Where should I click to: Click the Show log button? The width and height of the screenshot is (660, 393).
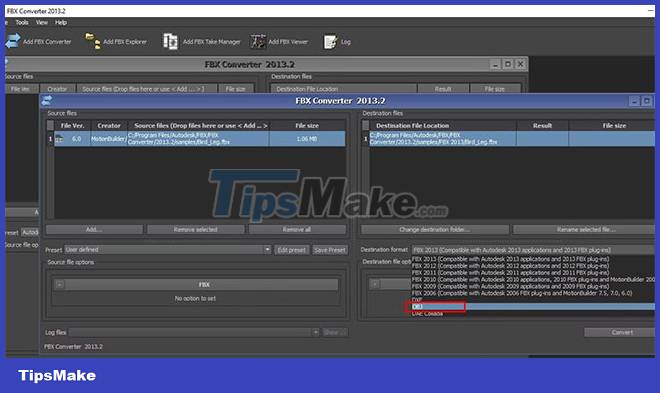pyautogui.click(x=335, y=332)
